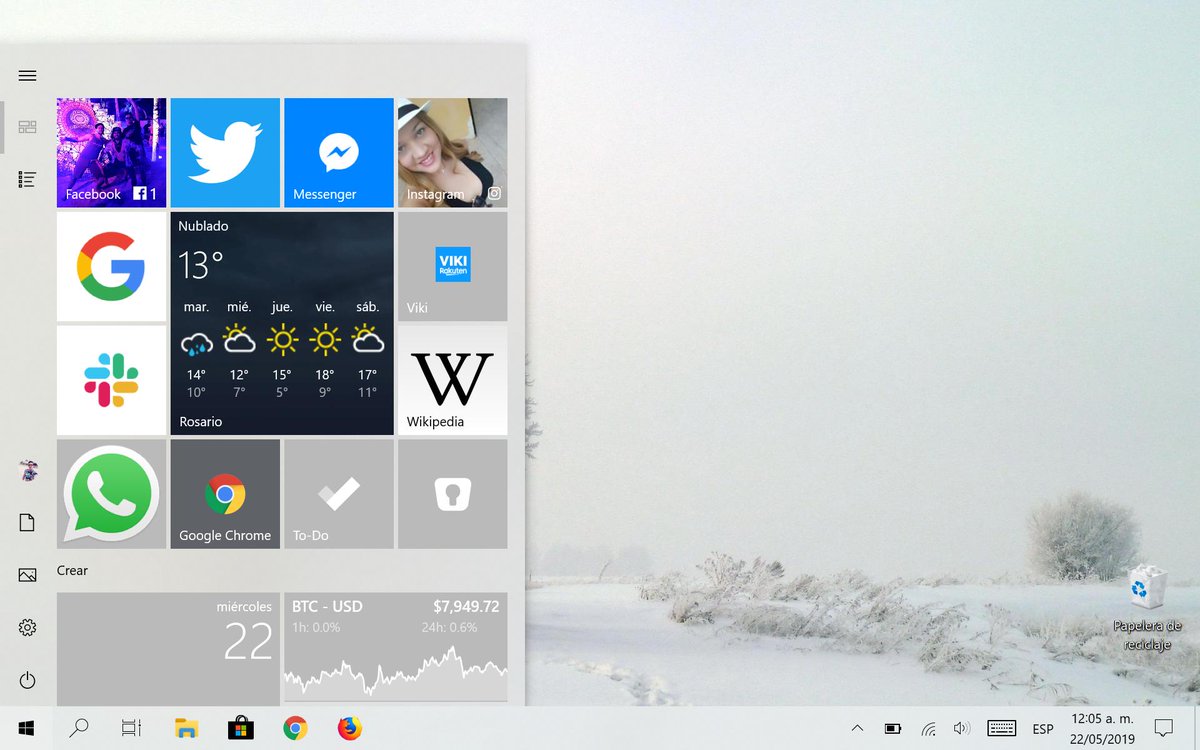Screen dimensions: 1200x750
Task: Click the battery status icon
Action: [893, 728]
